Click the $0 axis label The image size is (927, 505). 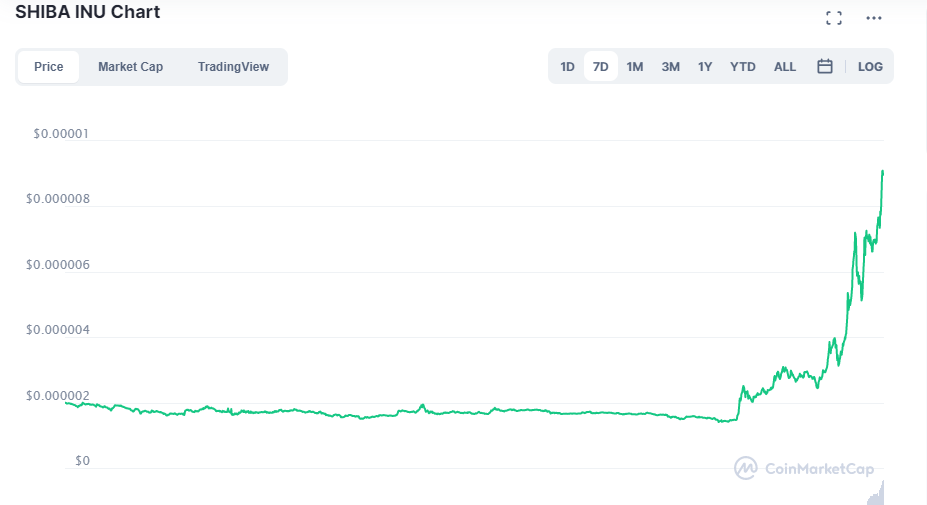point(82,461)
